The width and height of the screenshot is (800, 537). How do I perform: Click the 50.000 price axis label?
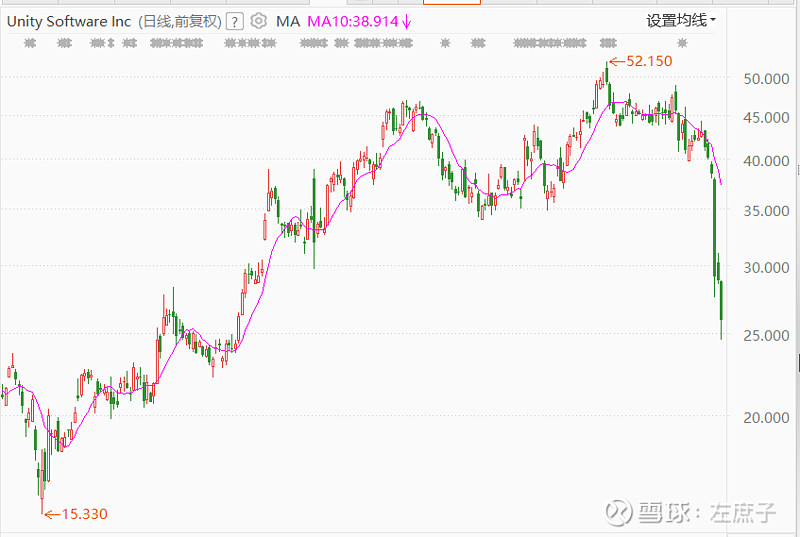pyautogui.click(x=766, y=79)
